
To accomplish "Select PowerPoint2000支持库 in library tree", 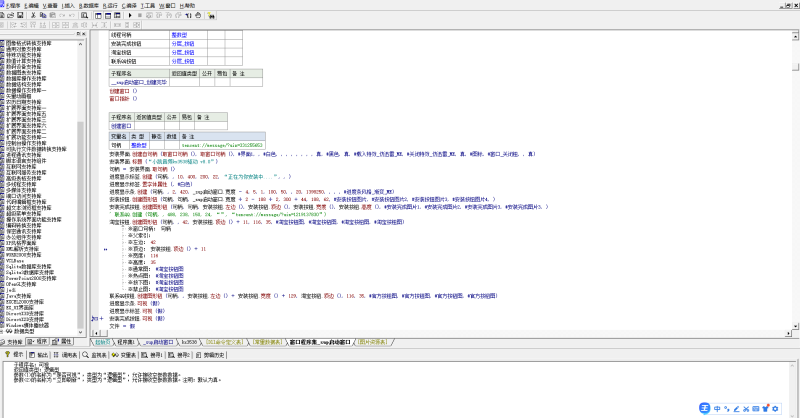I will tap(31, 278).
